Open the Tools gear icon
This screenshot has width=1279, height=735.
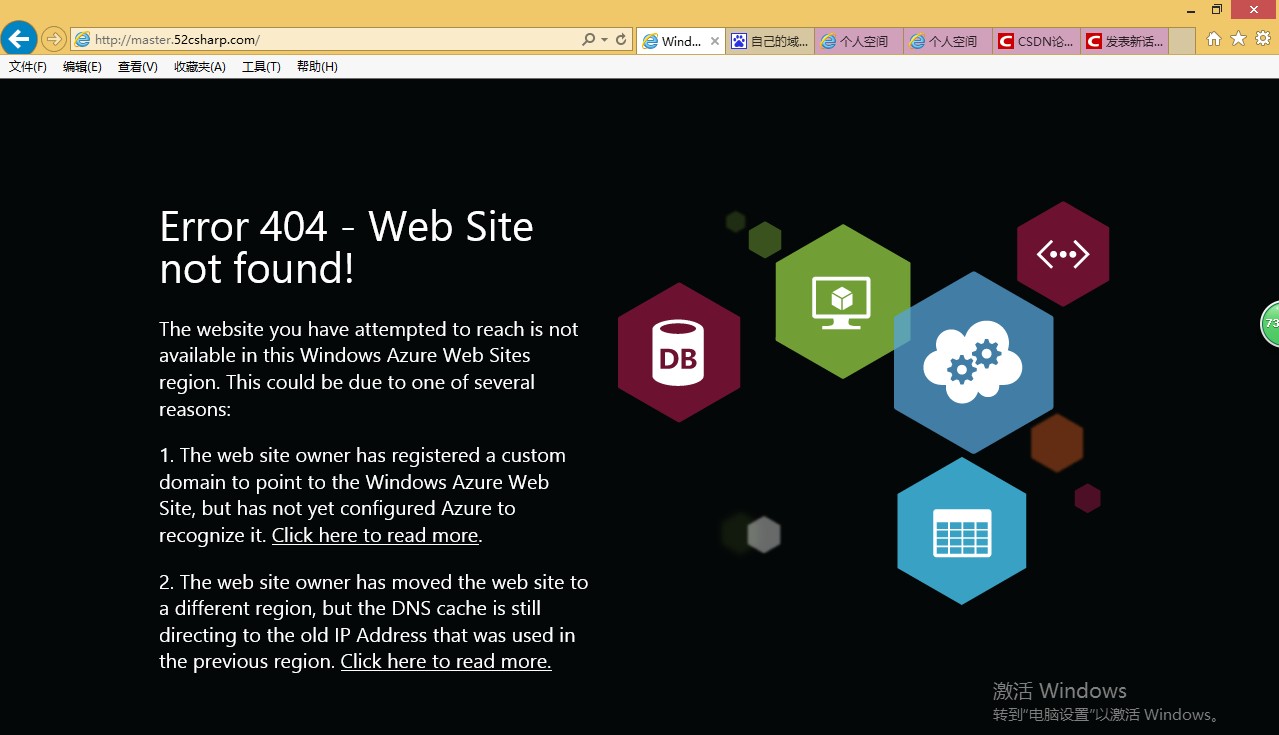coord(1263,39)
